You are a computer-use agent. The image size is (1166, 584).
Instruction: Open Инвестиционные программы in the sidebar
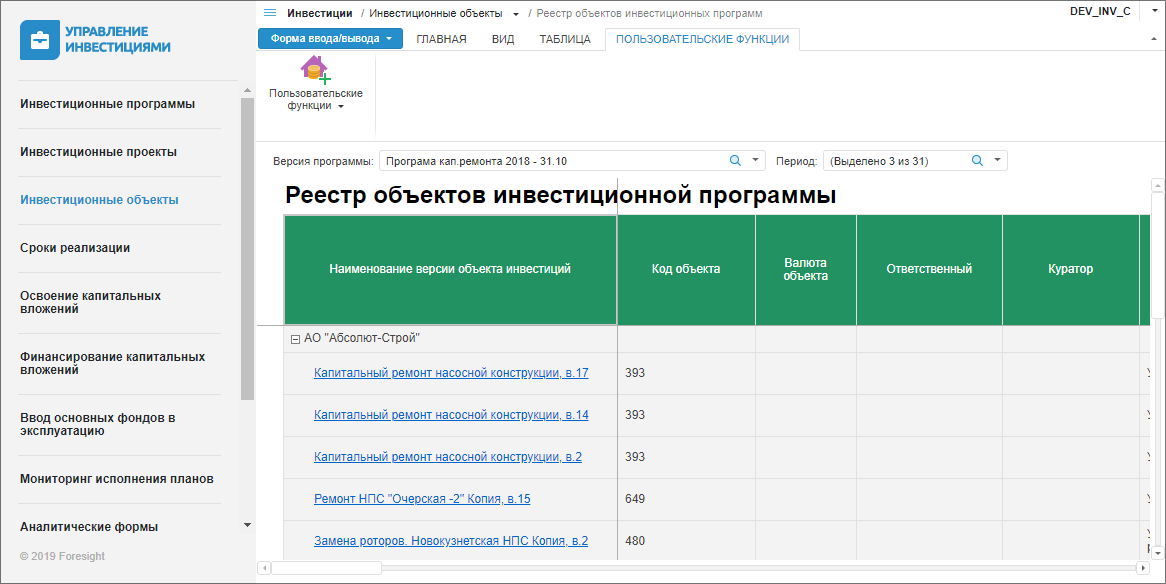[107, 104]
